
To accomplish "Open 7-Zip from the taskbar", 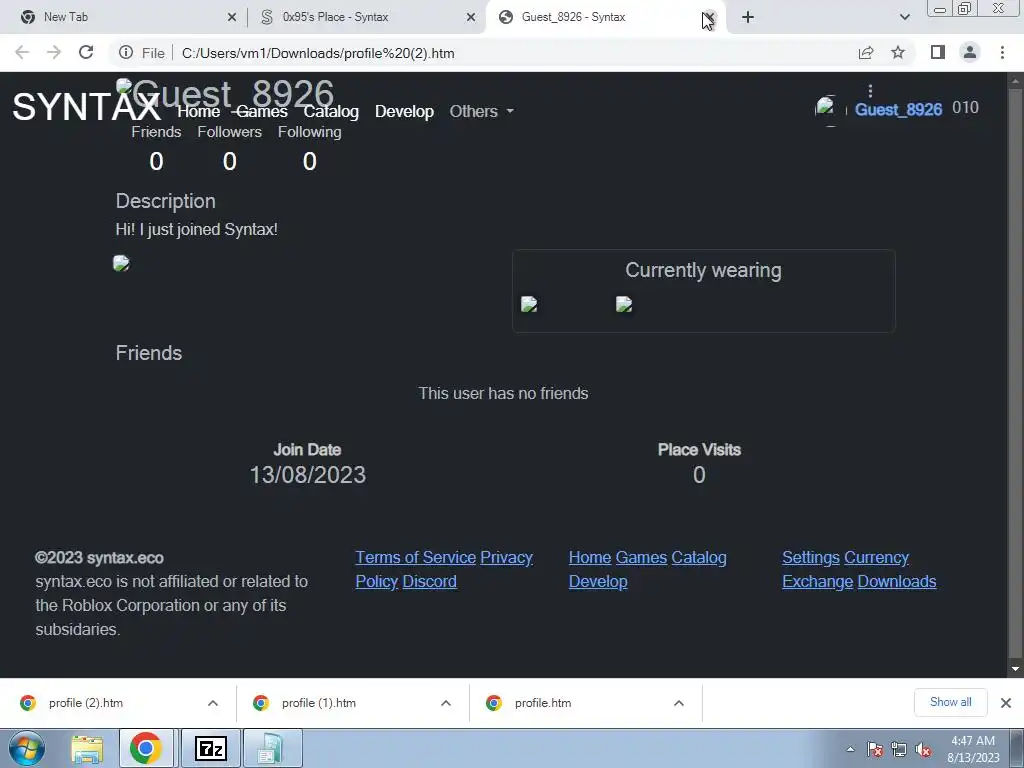I will click(211, 748).
